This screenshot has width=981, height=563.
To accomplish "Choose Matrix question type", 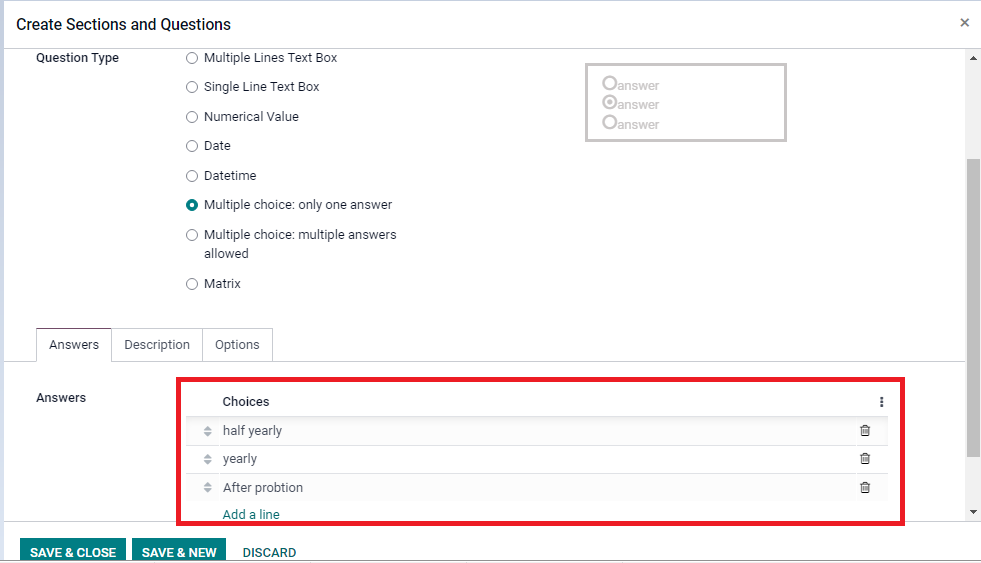I will click(x=192, y=284).
